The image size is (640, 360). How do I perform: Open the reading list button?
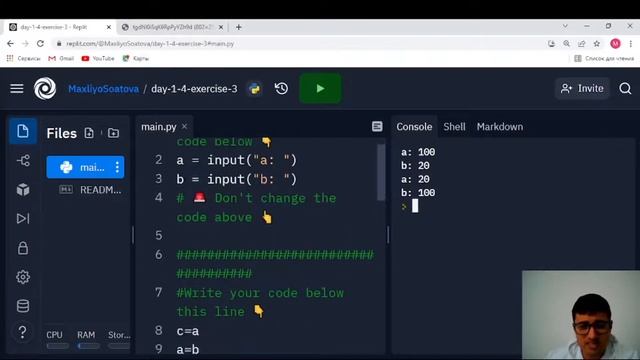(x=604, y=58)
